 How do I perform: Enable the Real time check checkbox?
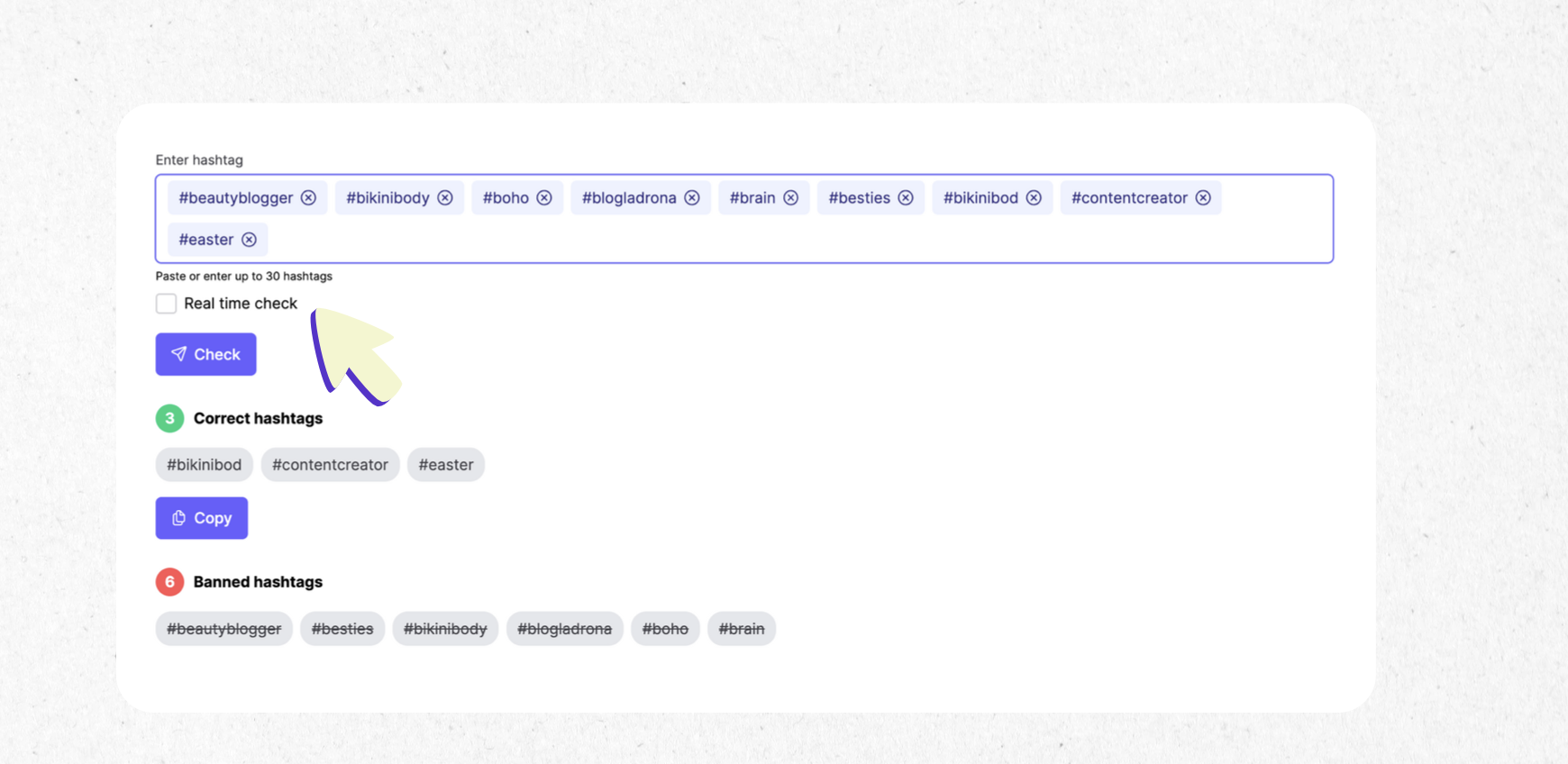coord(166,304)
